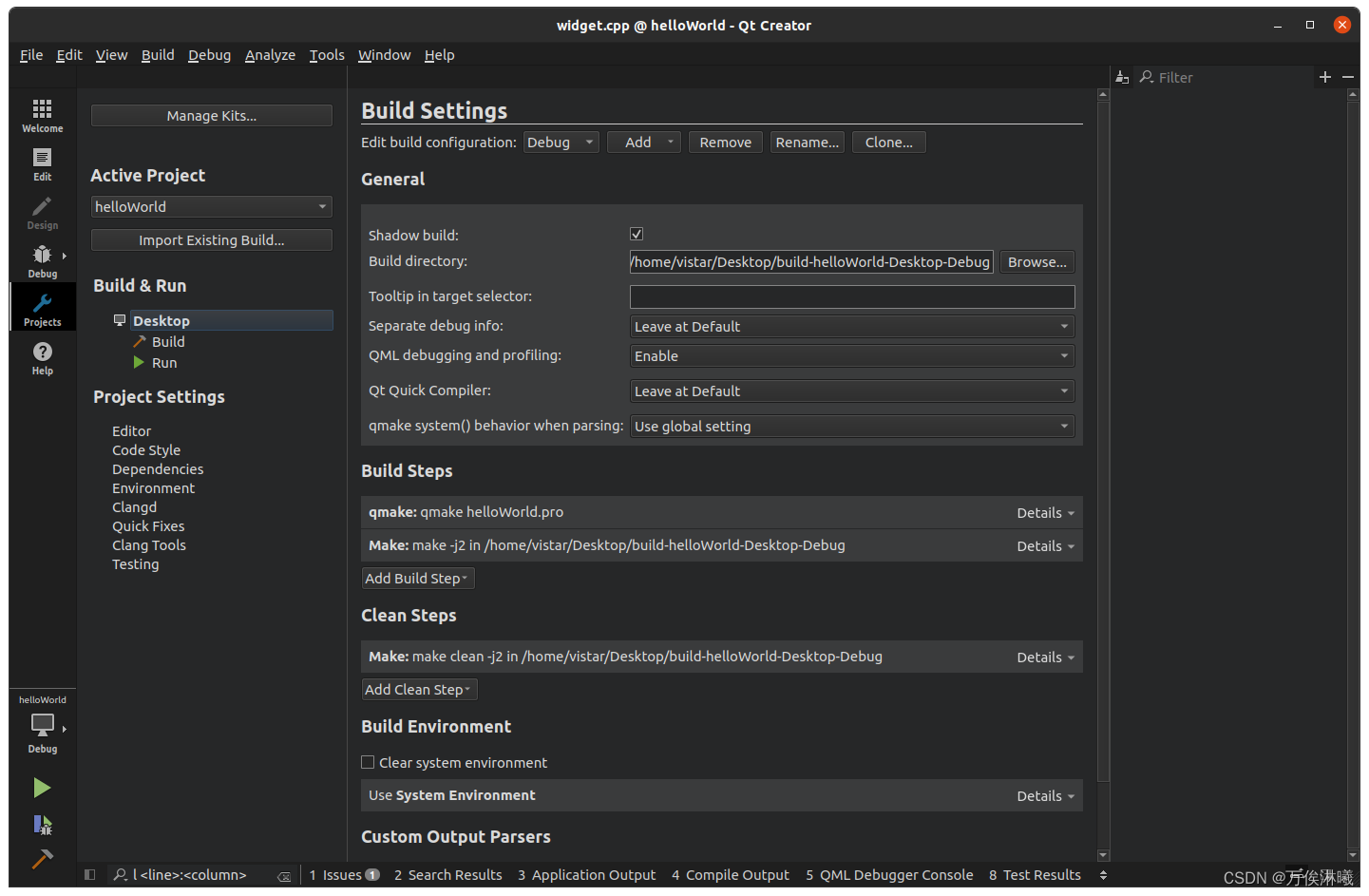Toggle the Shadow build checkbox
The width and height of the screenshot is (1369, 896).
[637, 234]
